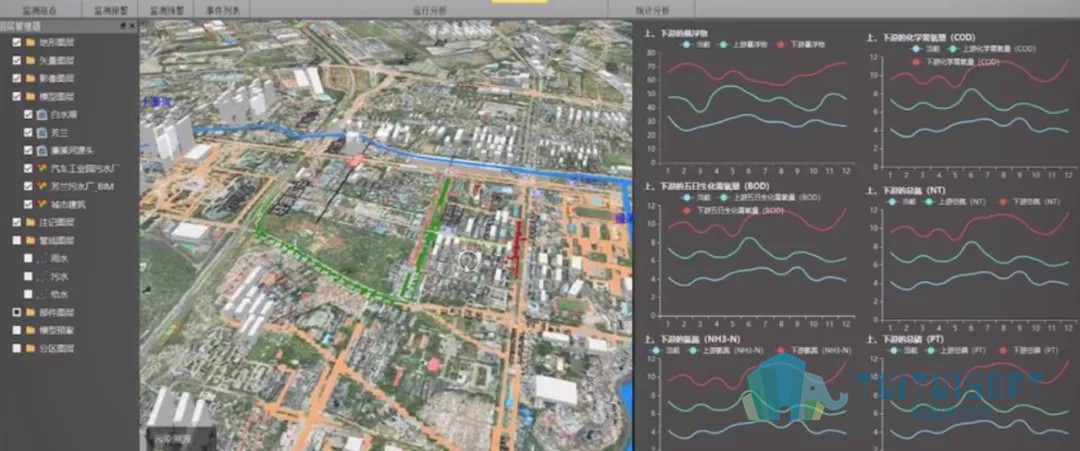Viewport: 1080px width, 451px height.
Task: Select the 芳兰污水厂_BIM tree label
Action: 82,187
